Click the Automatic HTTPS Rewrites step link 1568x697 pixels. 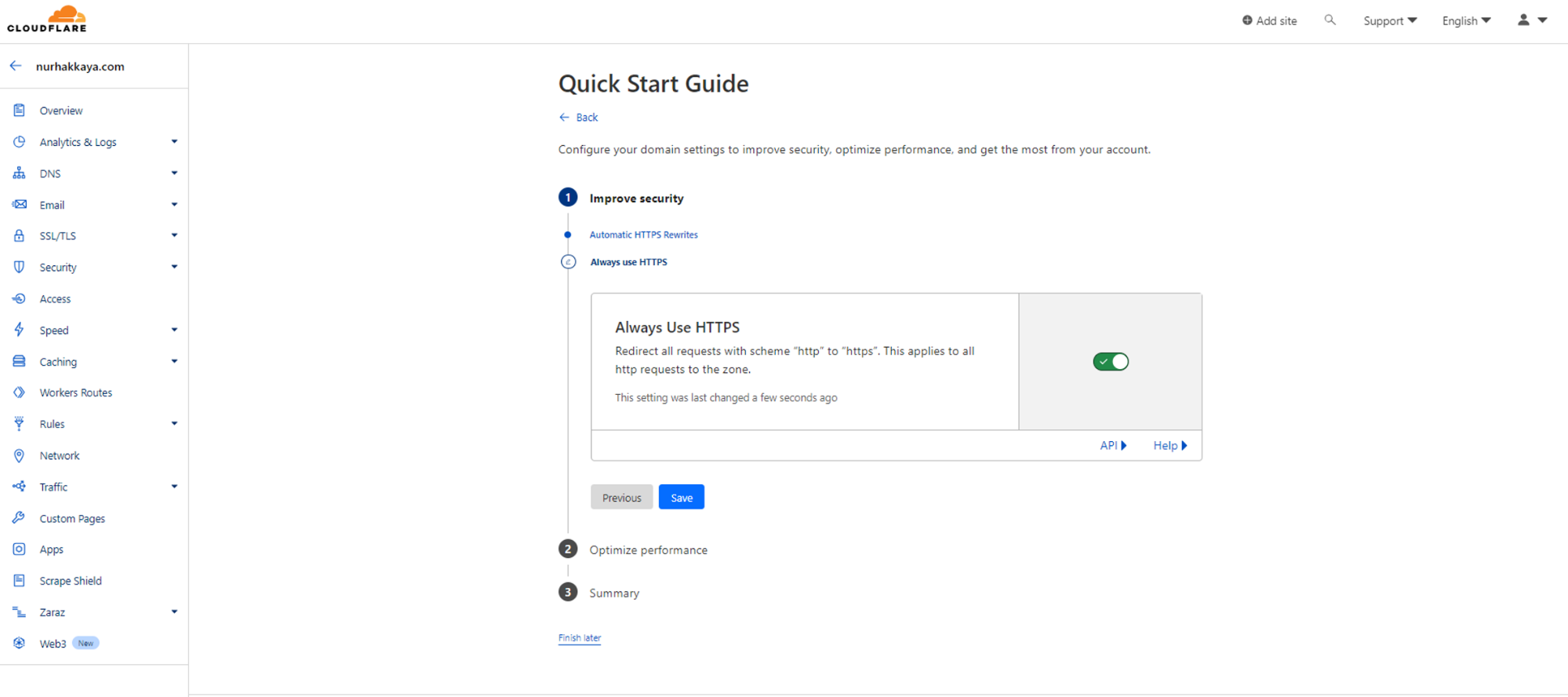pos(643,235)
